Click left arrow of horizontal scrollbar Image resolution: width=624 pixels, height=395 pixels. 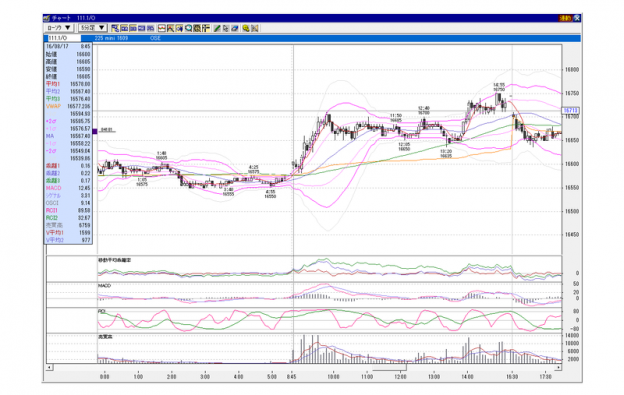coord(49,367)
